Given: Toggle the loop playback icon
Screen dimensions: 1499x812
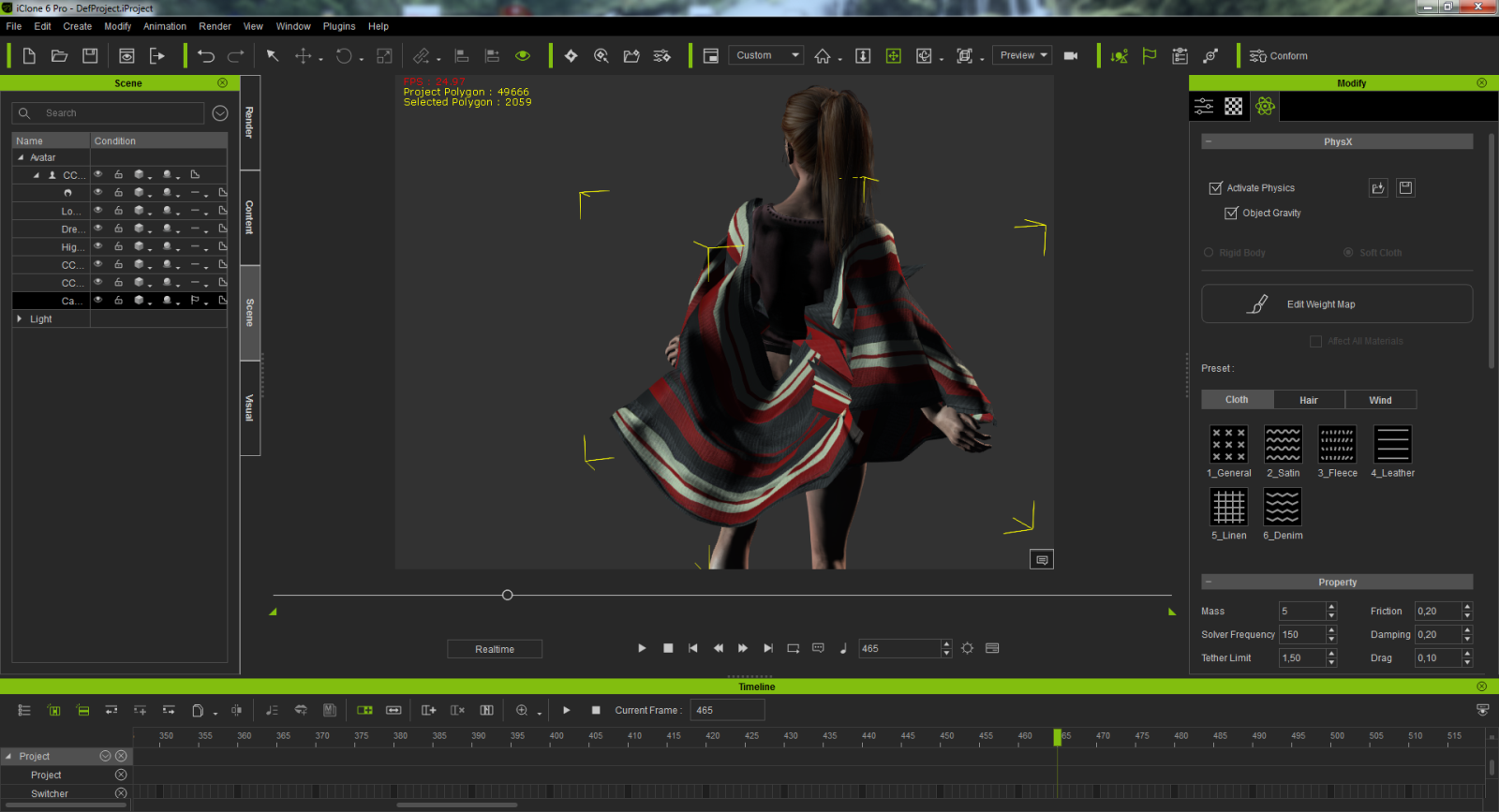Looking at the screenshot, I should [x=794, y=648].
